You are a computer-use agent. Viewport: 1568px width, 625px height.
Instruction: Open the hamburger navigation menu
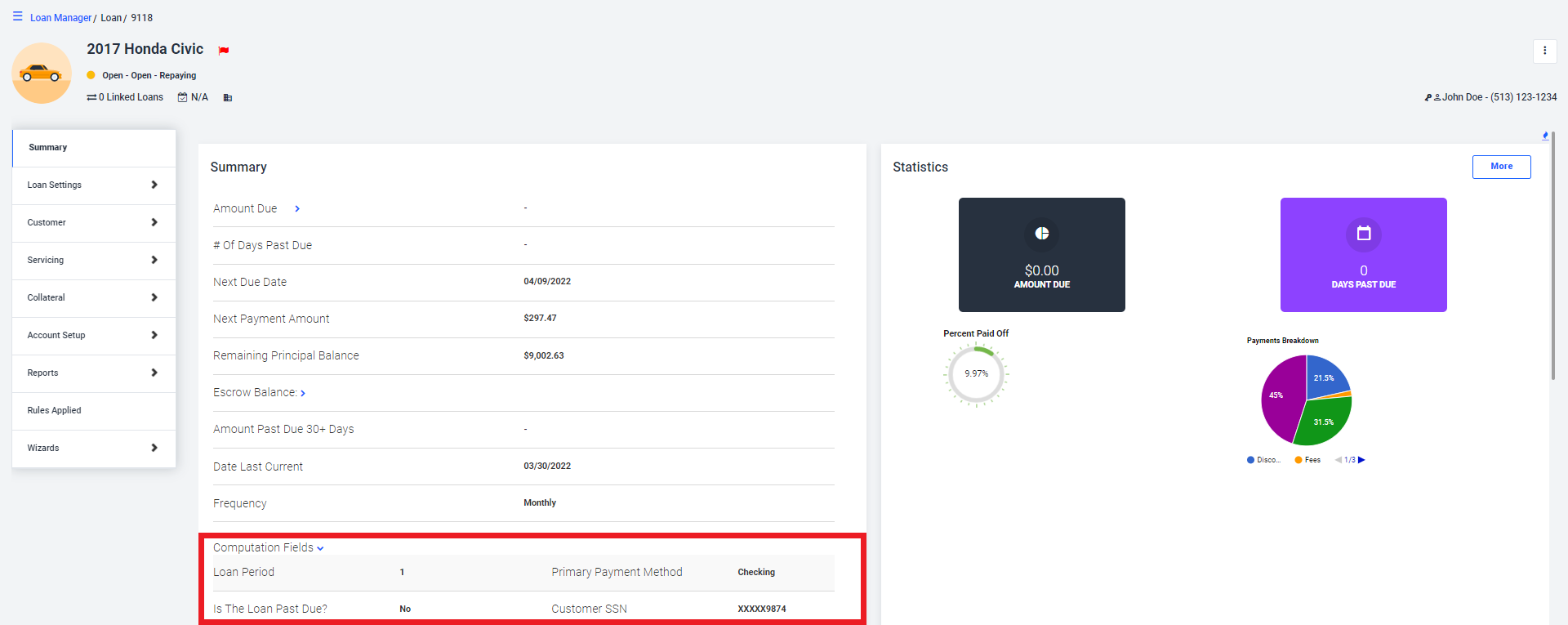tap(17, 16)
